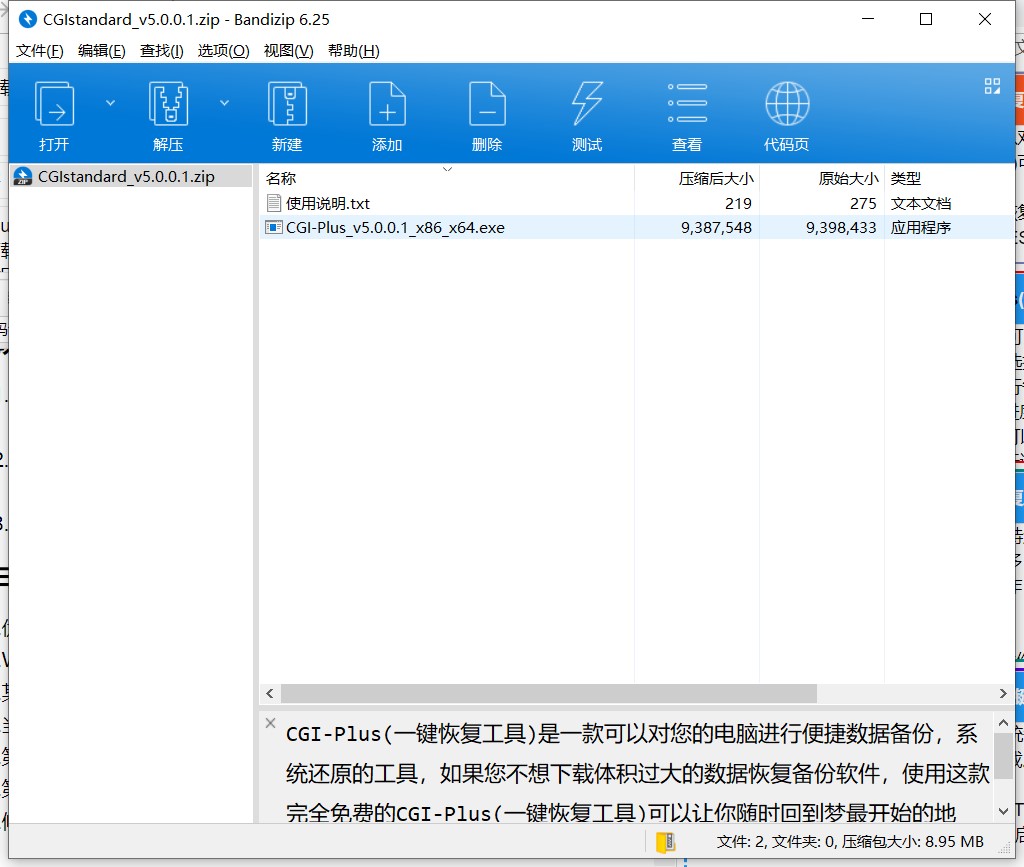Click the original size value 9,398,433
The height and width of the screenshot is (867, 1024).
tap(841, 228)
